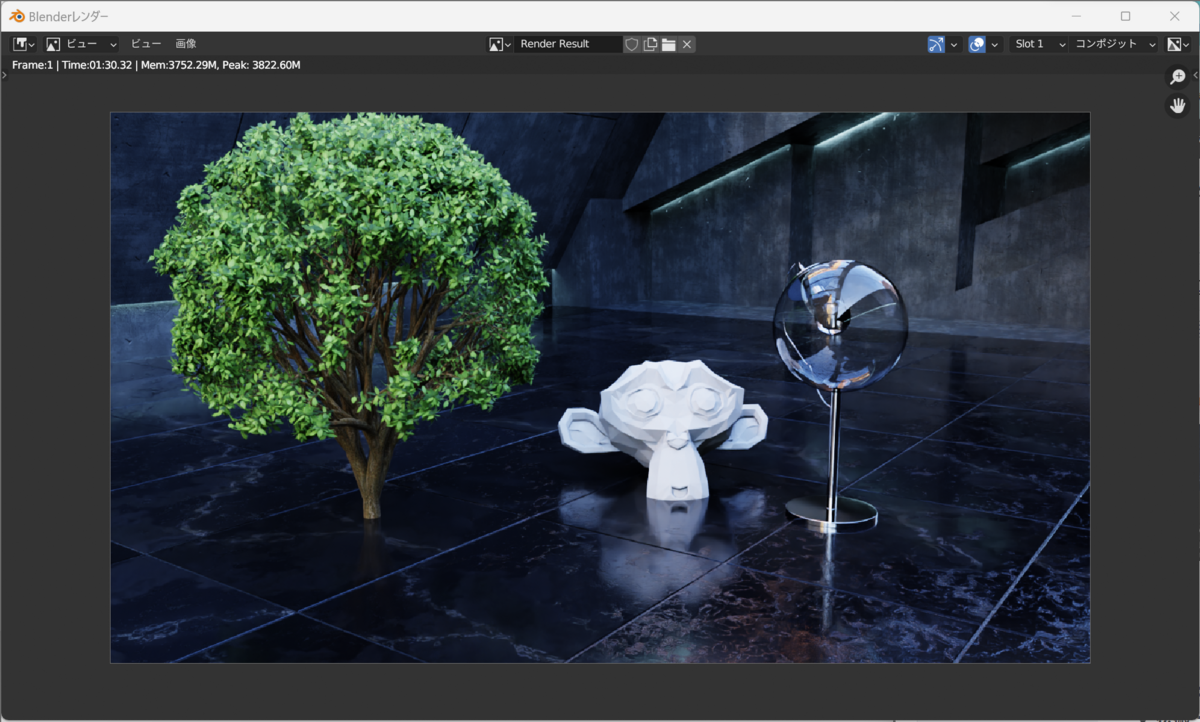
Task: Click the Time:01:30.32 render time text
Action: 97,65
